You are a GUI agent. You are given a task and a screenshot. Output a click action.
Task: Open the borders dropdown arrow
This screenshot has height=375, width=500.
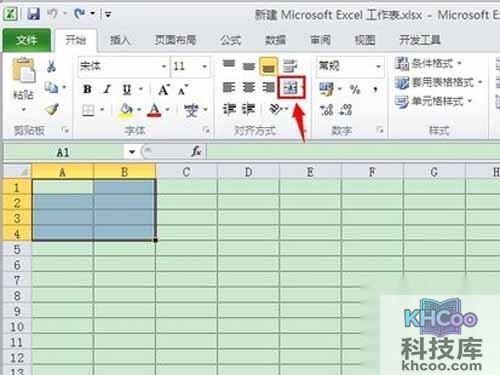pos(102,110)
